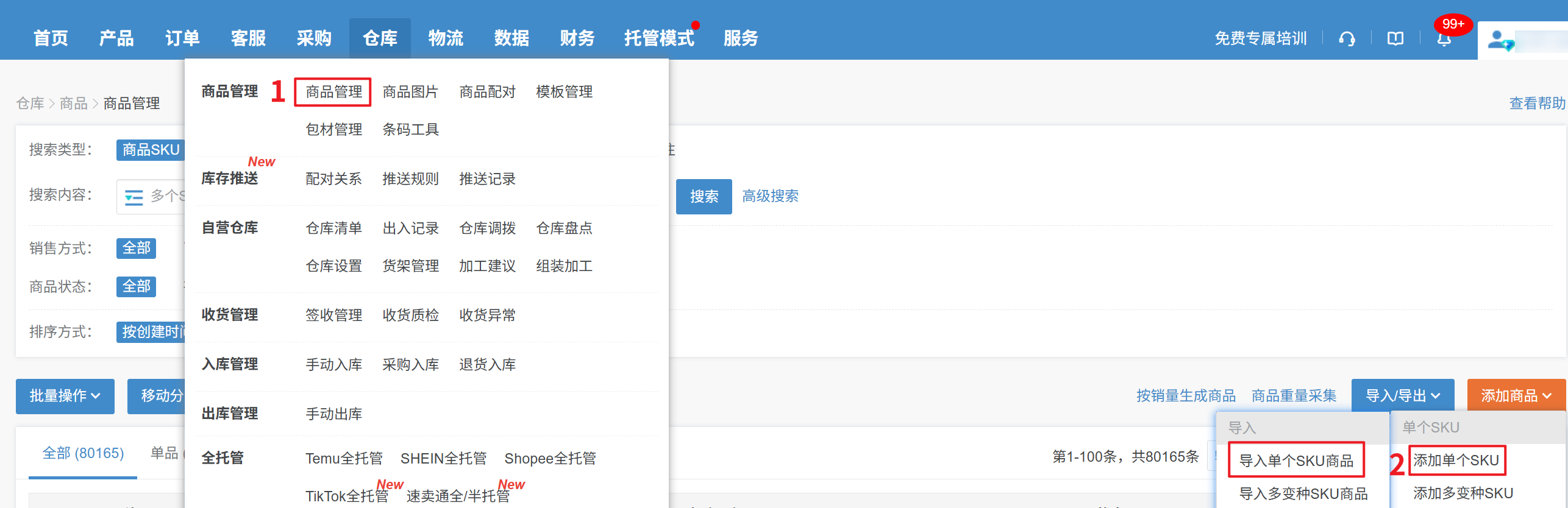The image size is (1568, 508).
Task: Select the 商品SKU search type option
Action: point(151,150)
